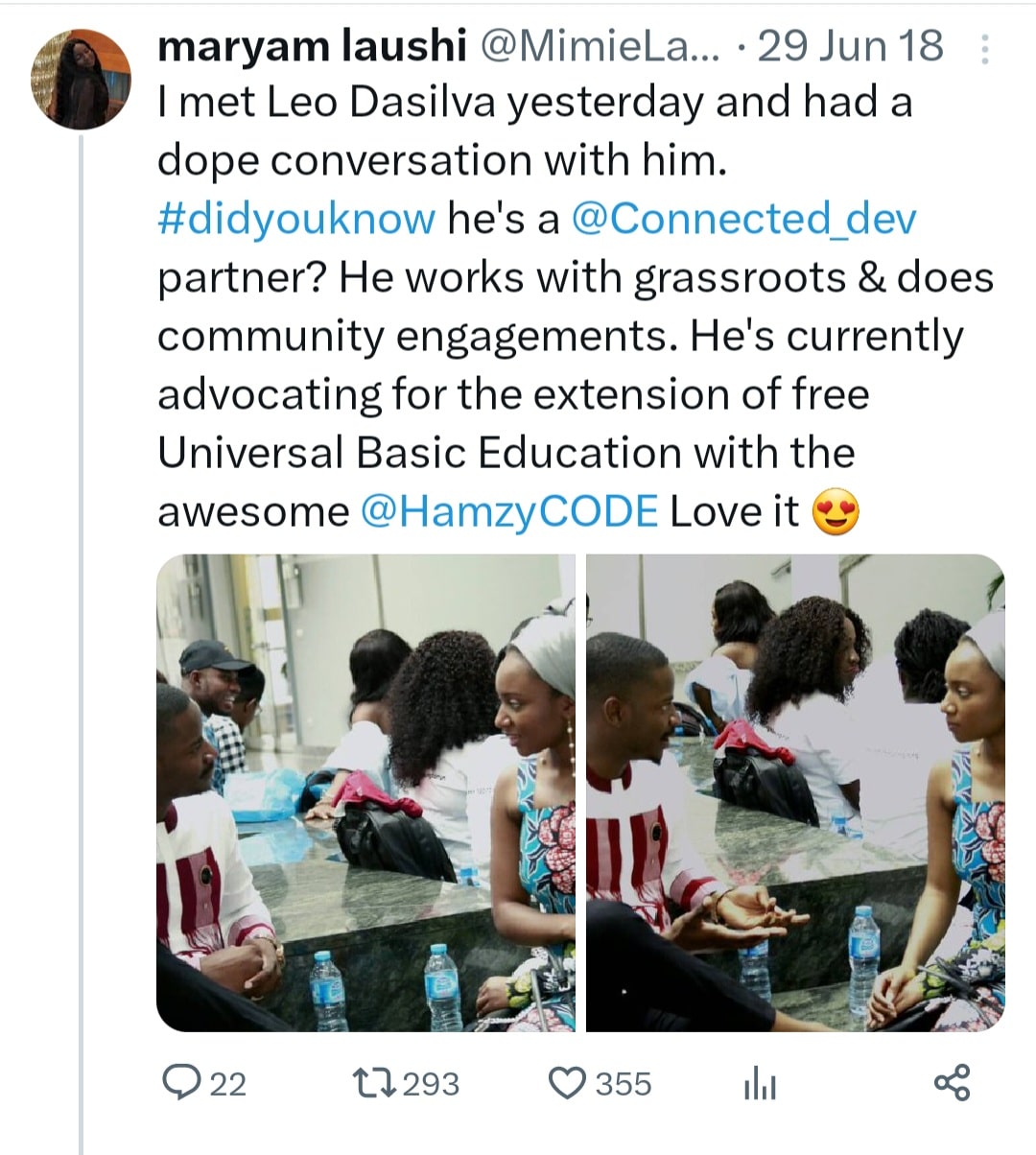Enlarge the right photo with hand gestures

tap(795, 792)
